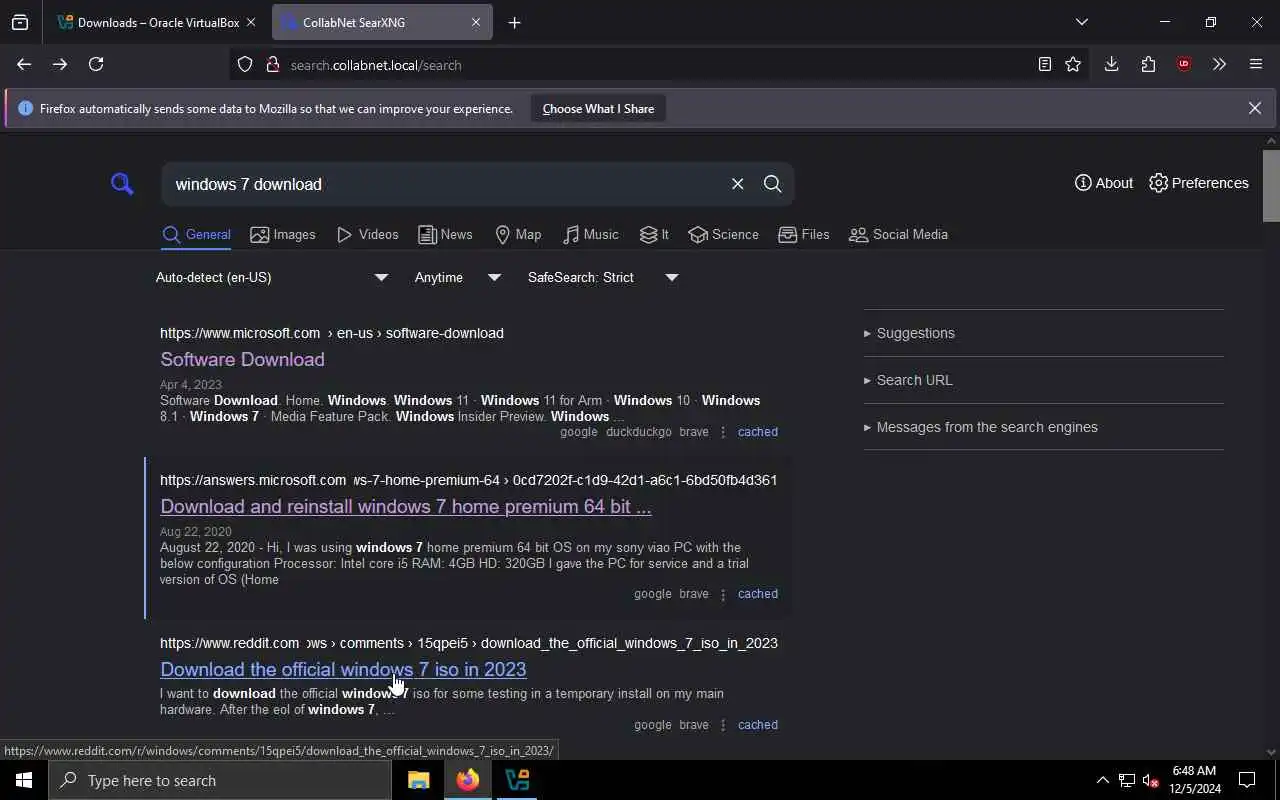This screenshot has height=800, width=1280.
Task: Open tracking protection shield icon
Action: 245,65
